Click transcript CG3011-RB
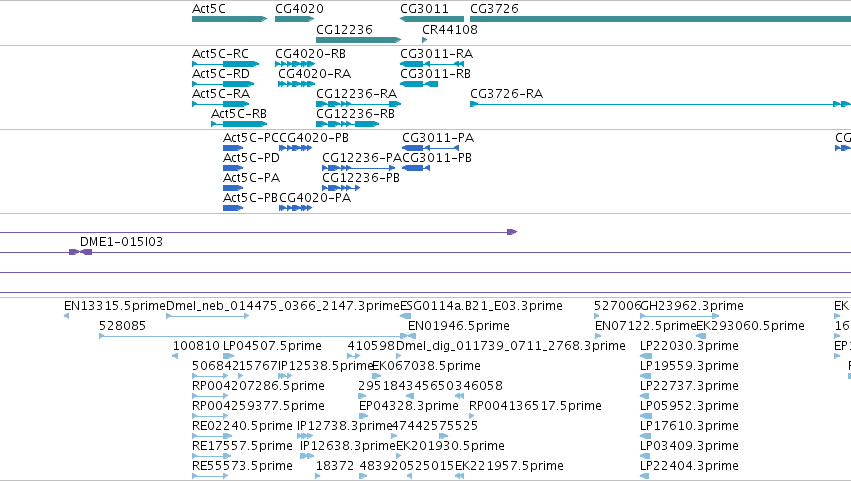 (419, 84)
